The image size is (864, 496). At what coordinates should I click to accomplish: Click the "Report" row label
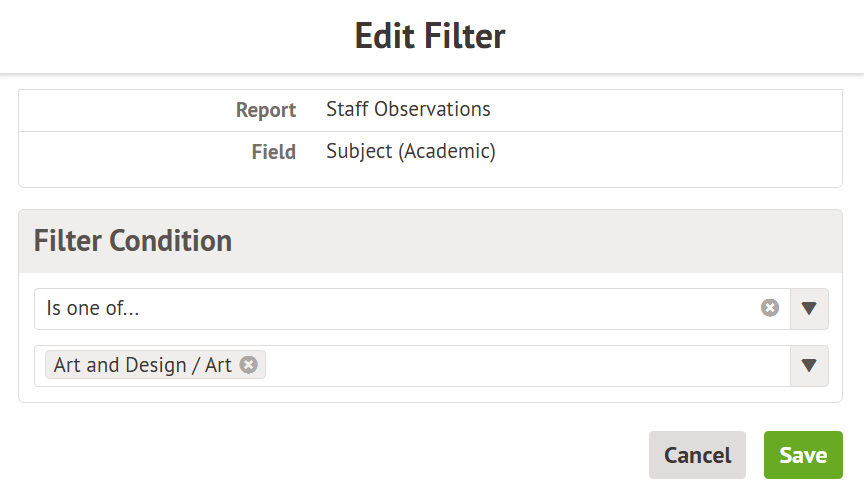pos(266,110)
